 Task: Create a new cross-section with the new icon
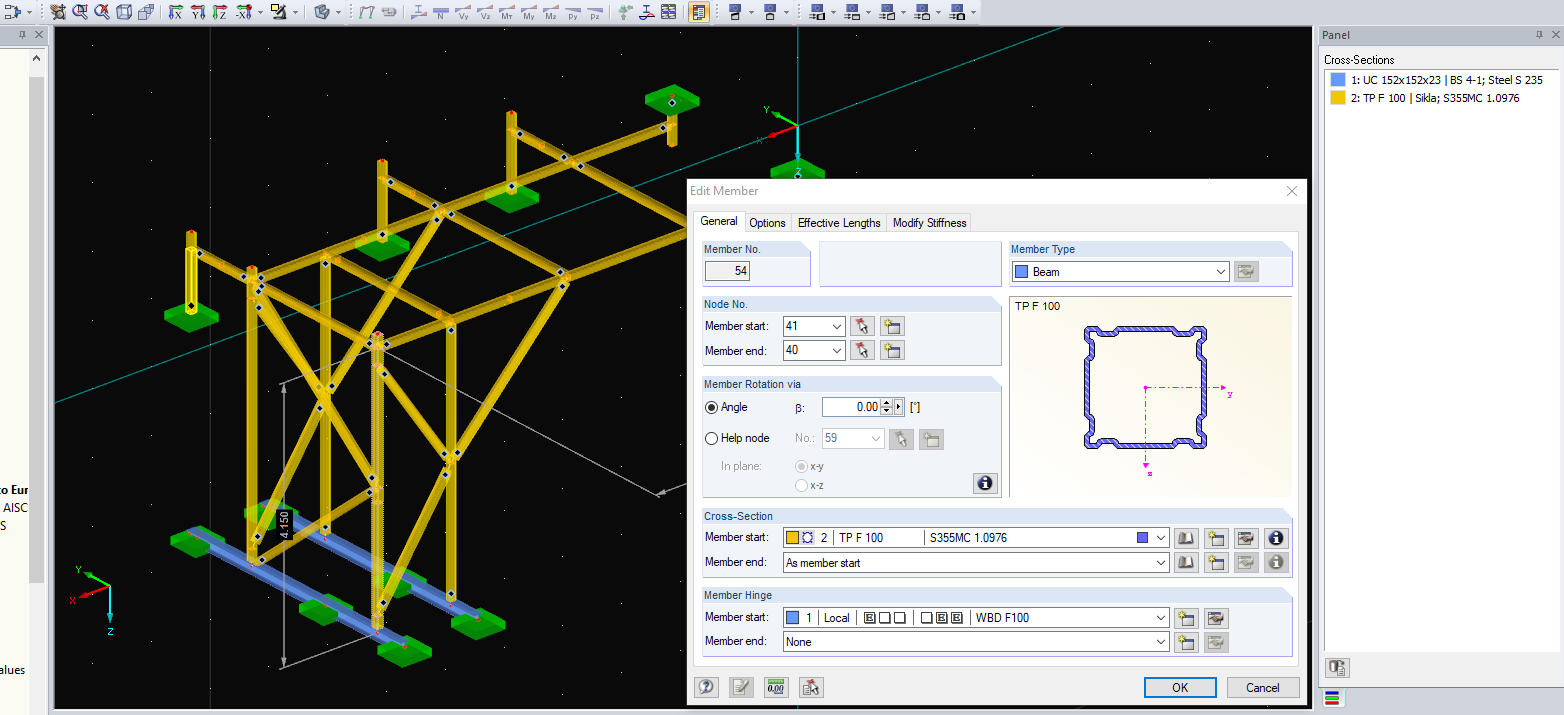tap(1216, 537)
